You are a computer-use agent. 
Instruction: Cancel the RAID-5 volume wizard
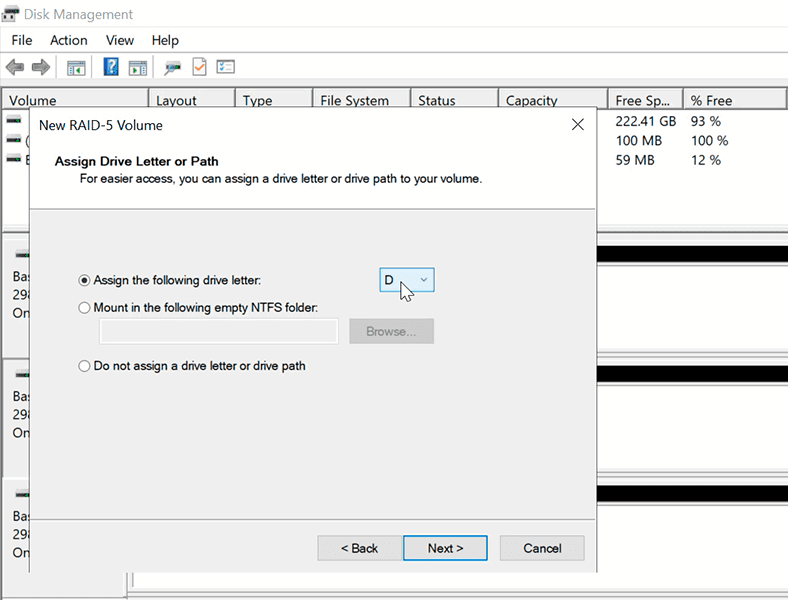click(542, 548)
